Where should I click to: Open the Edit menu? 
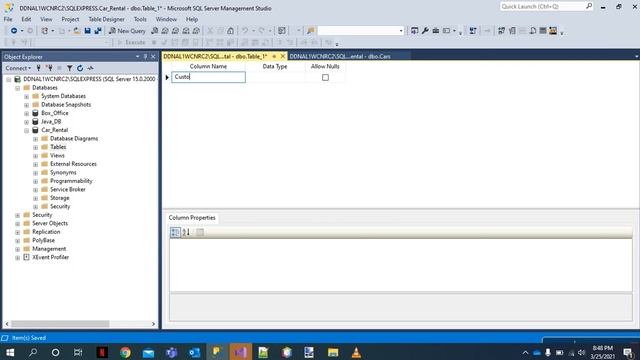(x=26, y=19)
